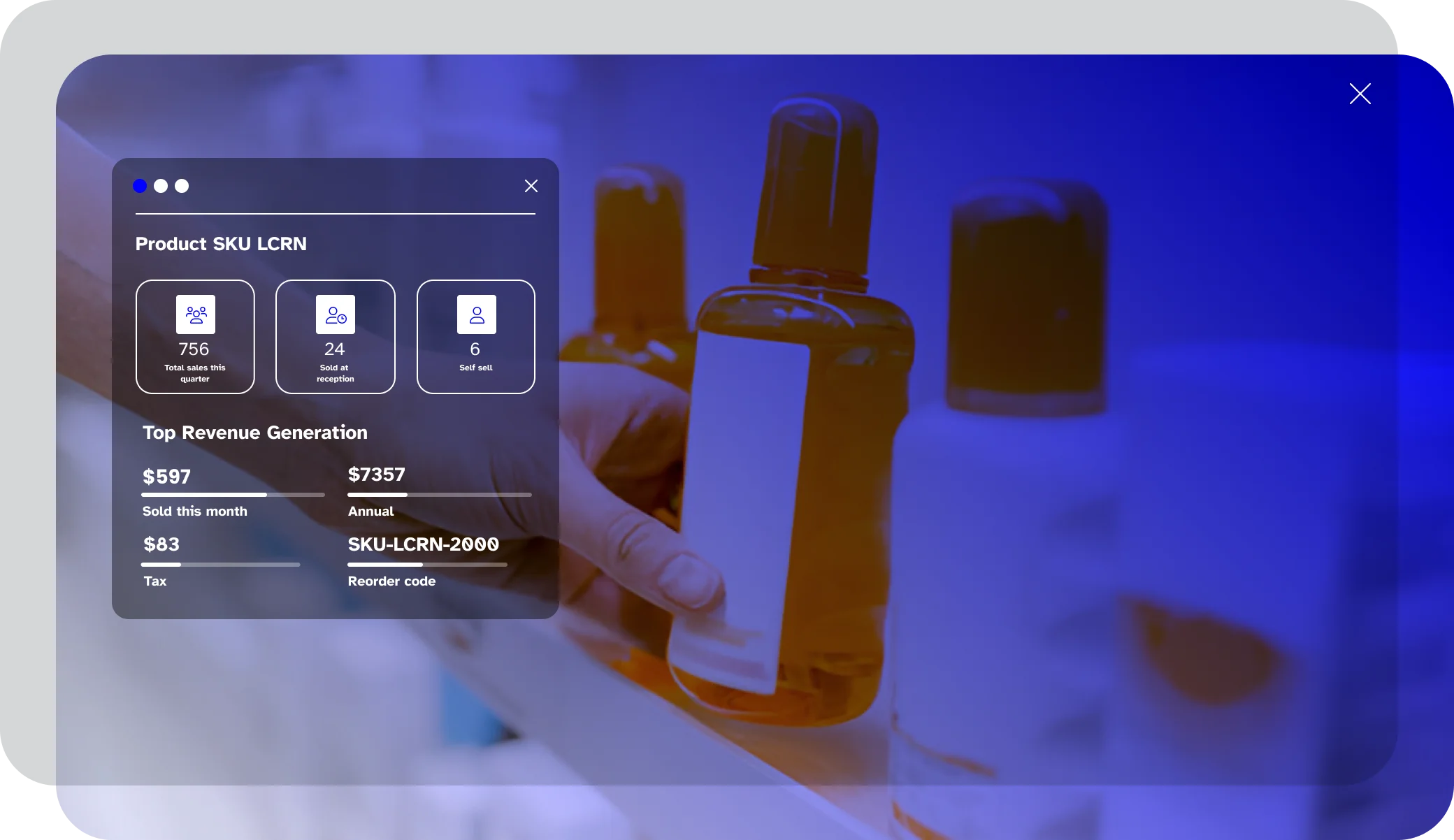Open the 756 total sales stat card

pyautogui.click(x=196, y=337)
